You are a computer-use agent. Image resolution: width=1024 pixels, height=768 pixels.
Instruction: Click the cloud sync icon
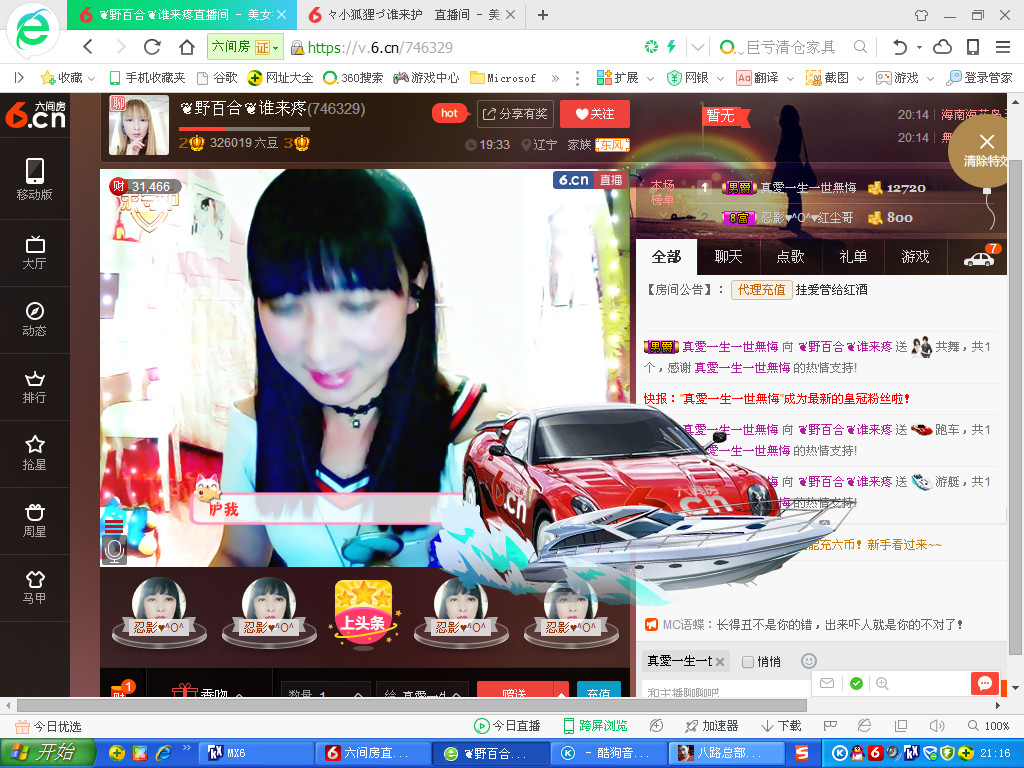pyautogui.click(x=942, y=47)
